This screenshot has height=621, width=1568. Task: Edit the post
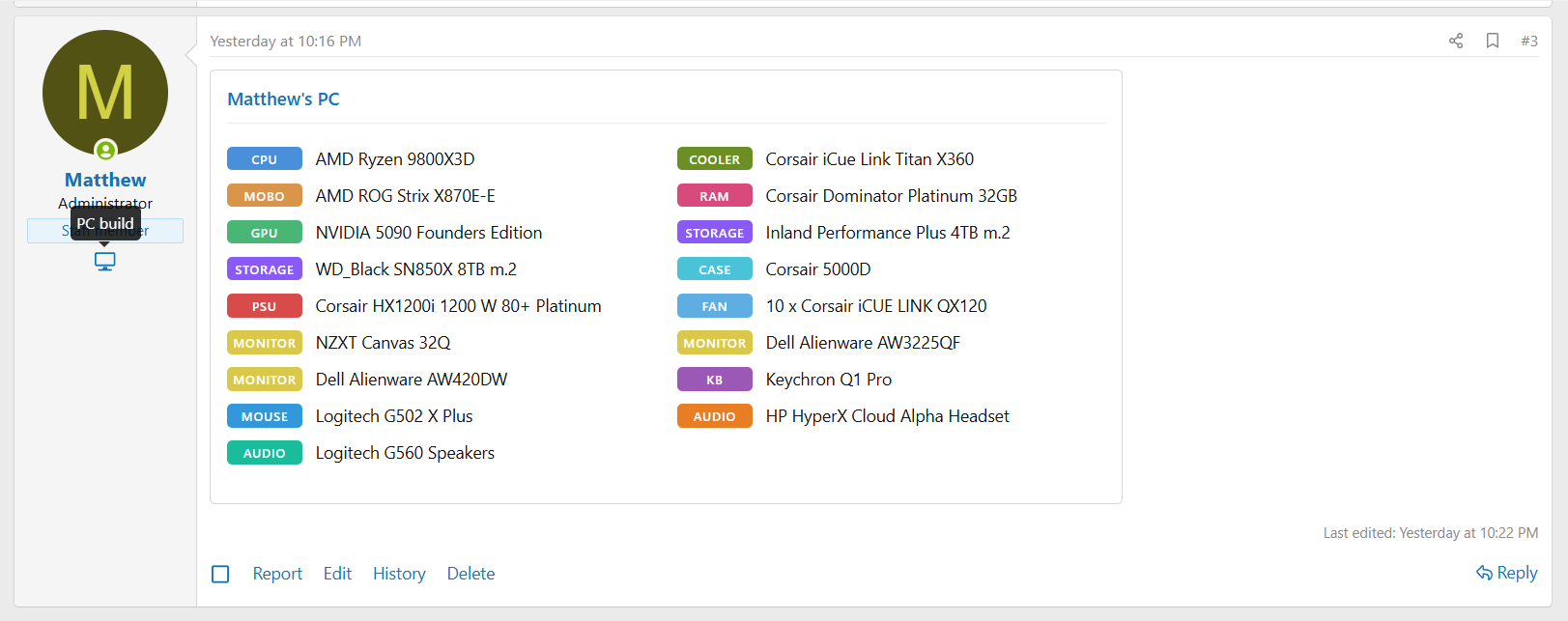337,574
